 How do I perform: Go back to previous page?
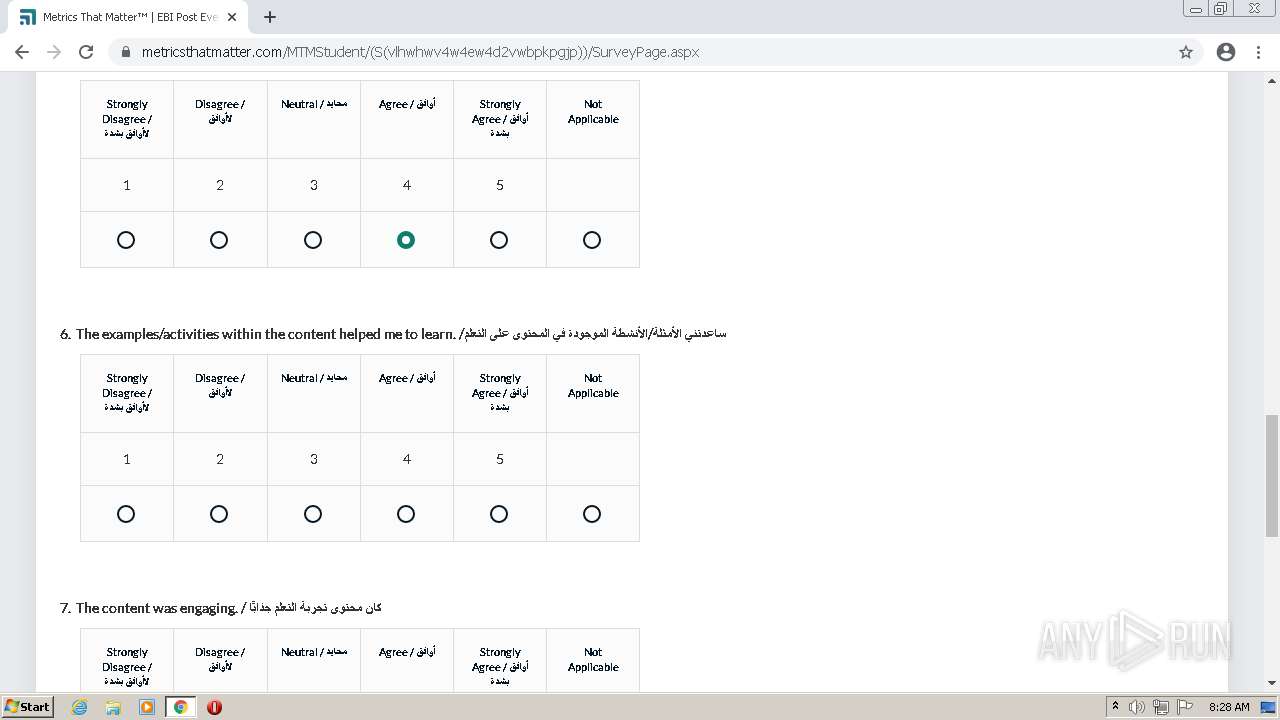click(x=22, y=52)
